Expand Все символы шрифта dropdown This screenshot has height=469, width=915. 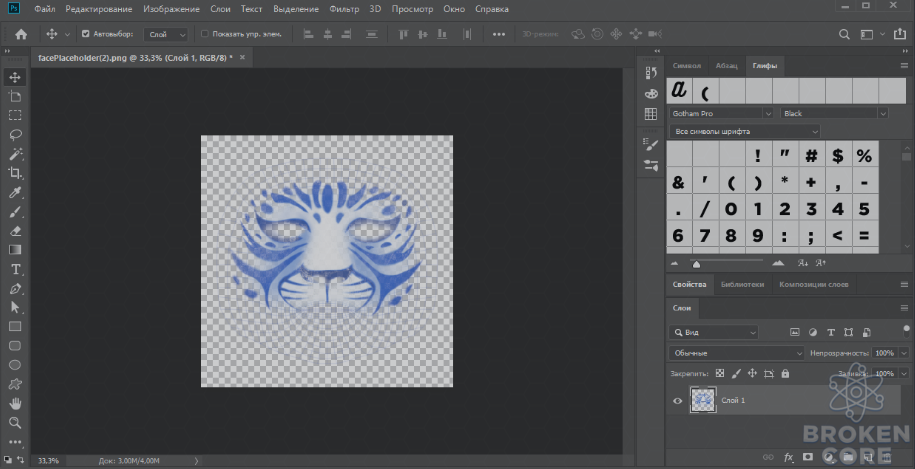745,131
